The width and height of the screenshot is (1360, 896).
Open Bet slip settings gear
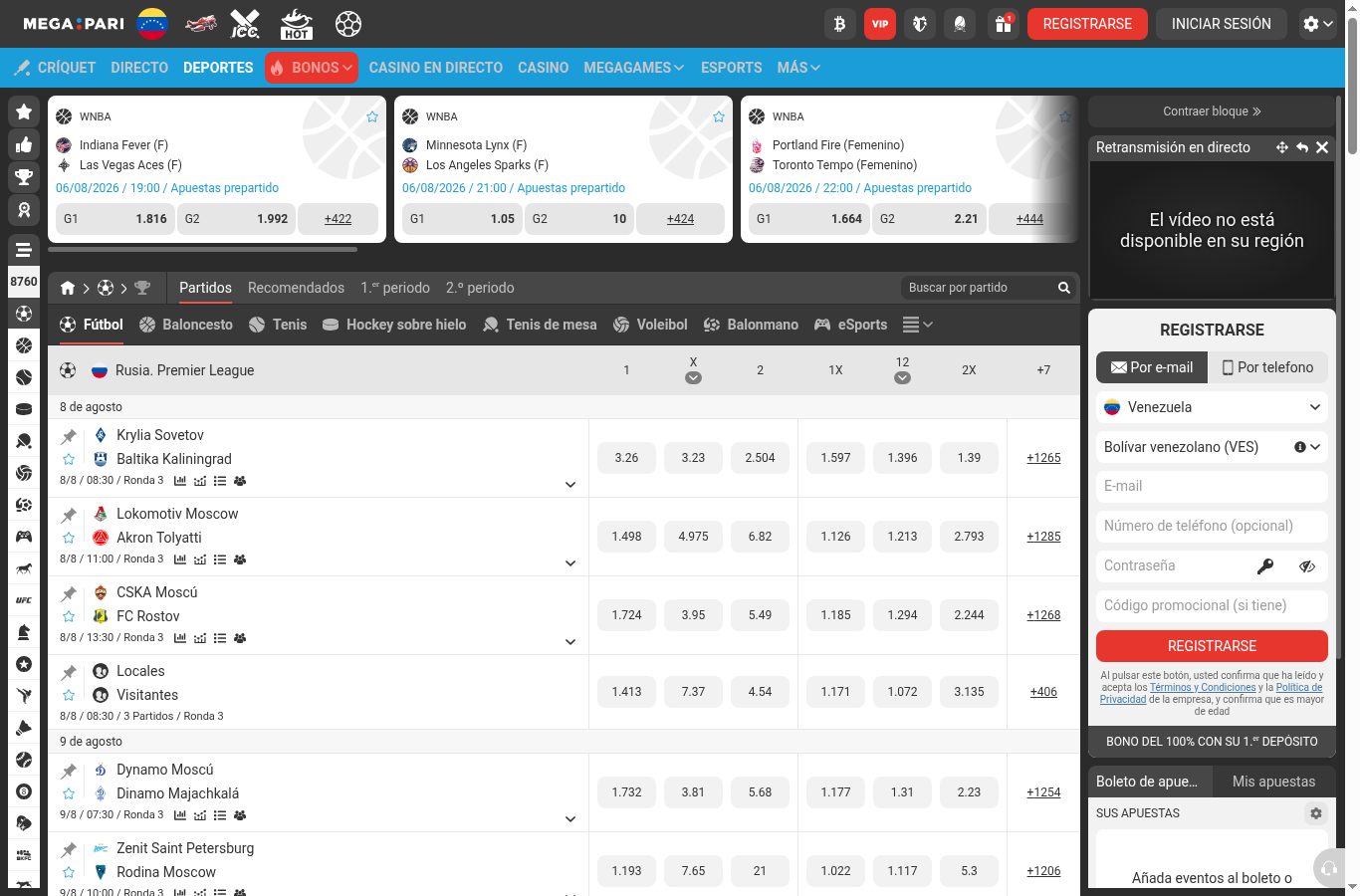(1316, 813)
